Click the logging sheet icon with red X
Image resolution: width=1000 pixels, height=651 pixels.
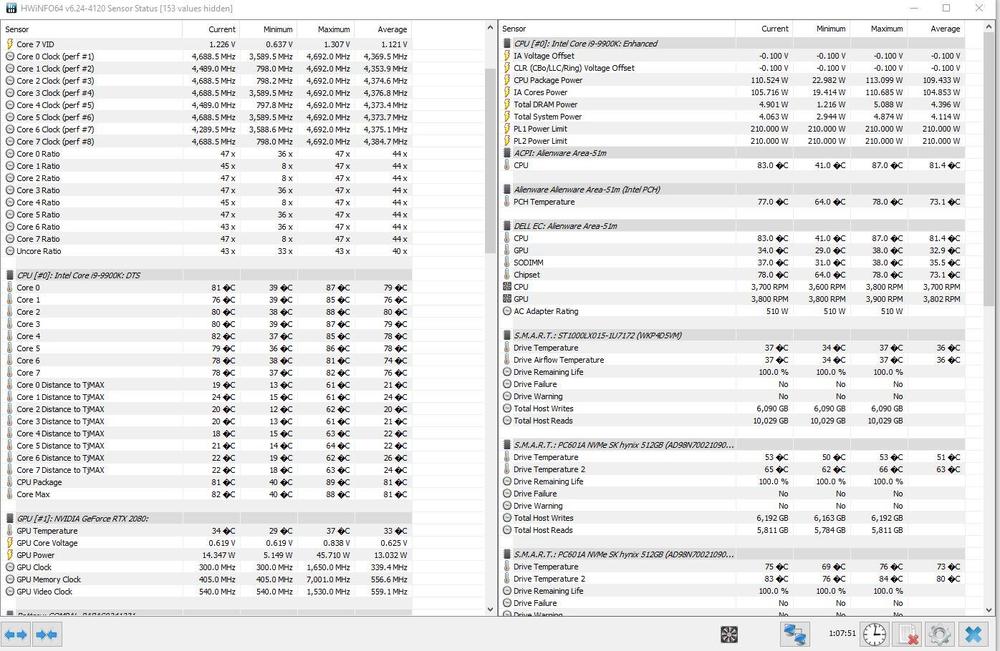[907, 634]
